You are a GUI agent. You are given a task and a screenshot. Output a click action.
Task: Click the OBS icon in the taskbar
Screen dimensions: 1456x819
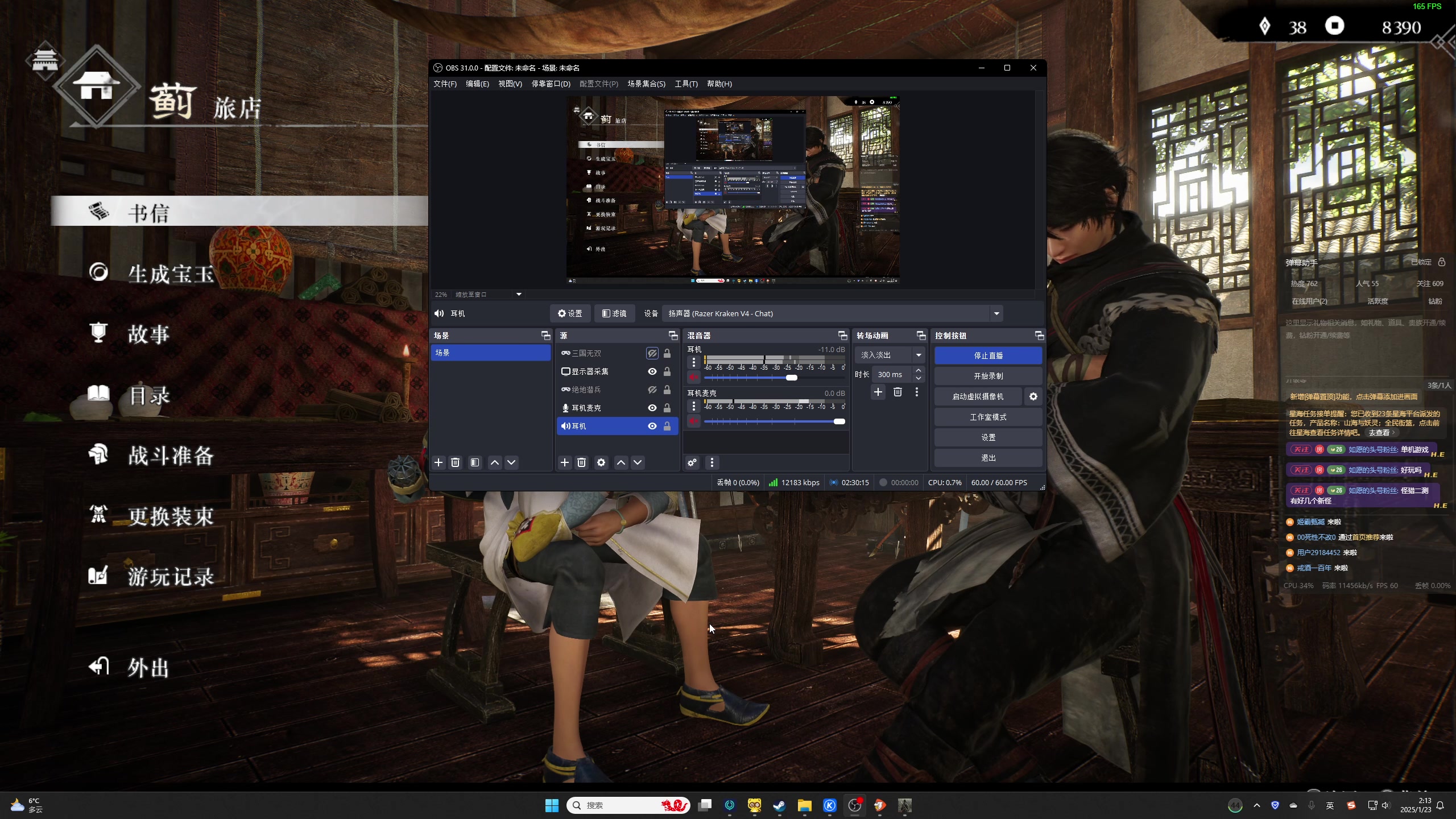(855, 805)
